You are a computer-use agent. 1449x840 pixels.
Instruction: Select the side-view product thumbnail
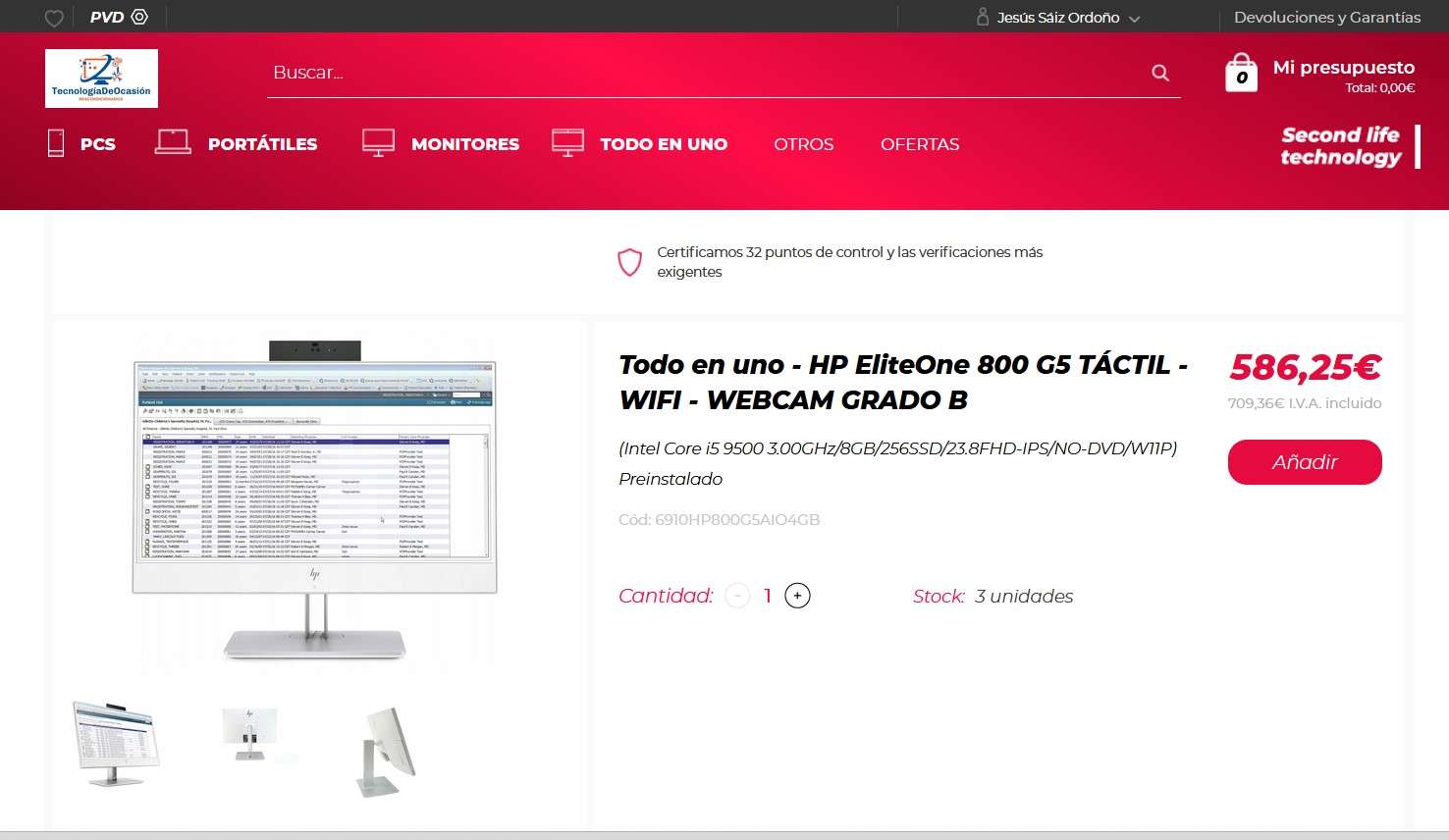pos(385,751)
